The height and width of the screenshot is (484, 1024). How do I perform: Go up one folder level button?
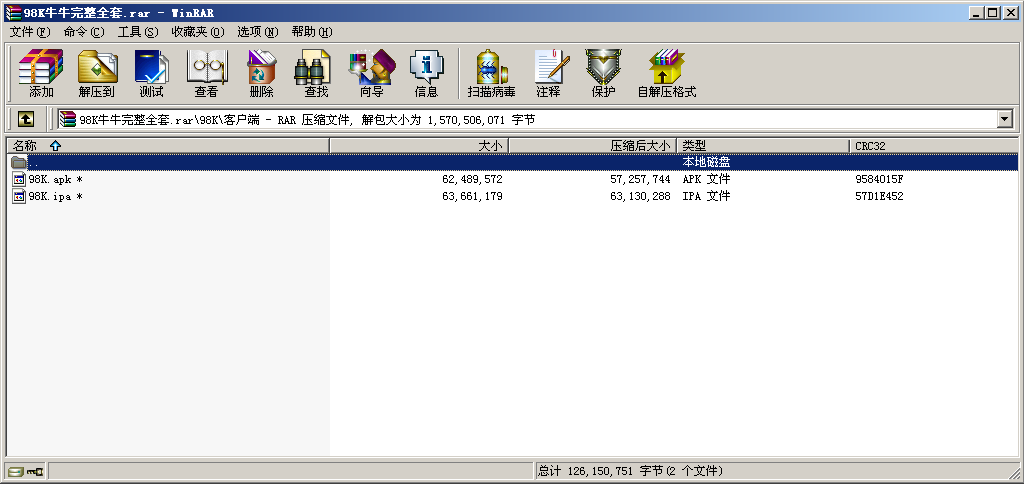click(26, 119)
